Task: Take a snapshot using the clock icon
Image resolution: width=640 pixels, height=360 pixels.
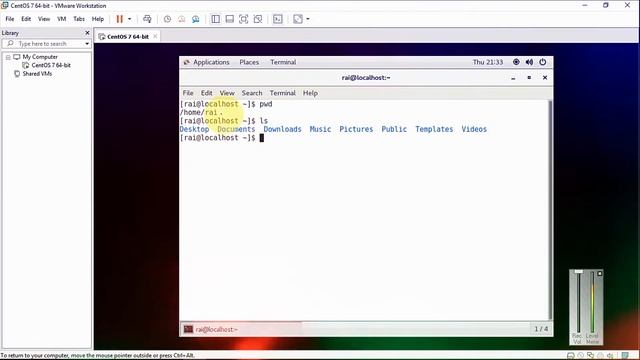Action: (167, 19)
